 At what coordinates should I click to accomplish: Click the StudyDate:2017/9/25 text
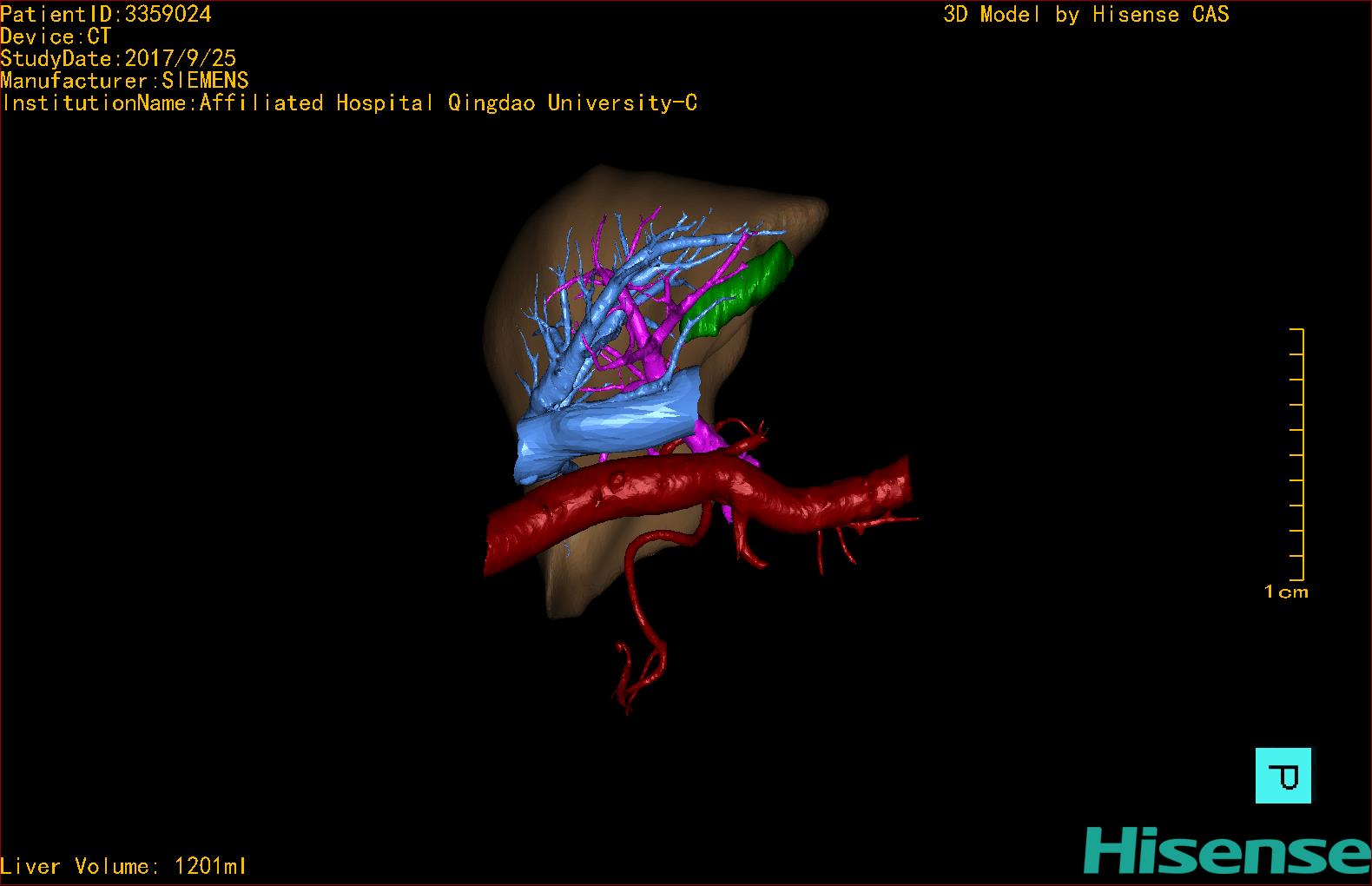point(118,58)
